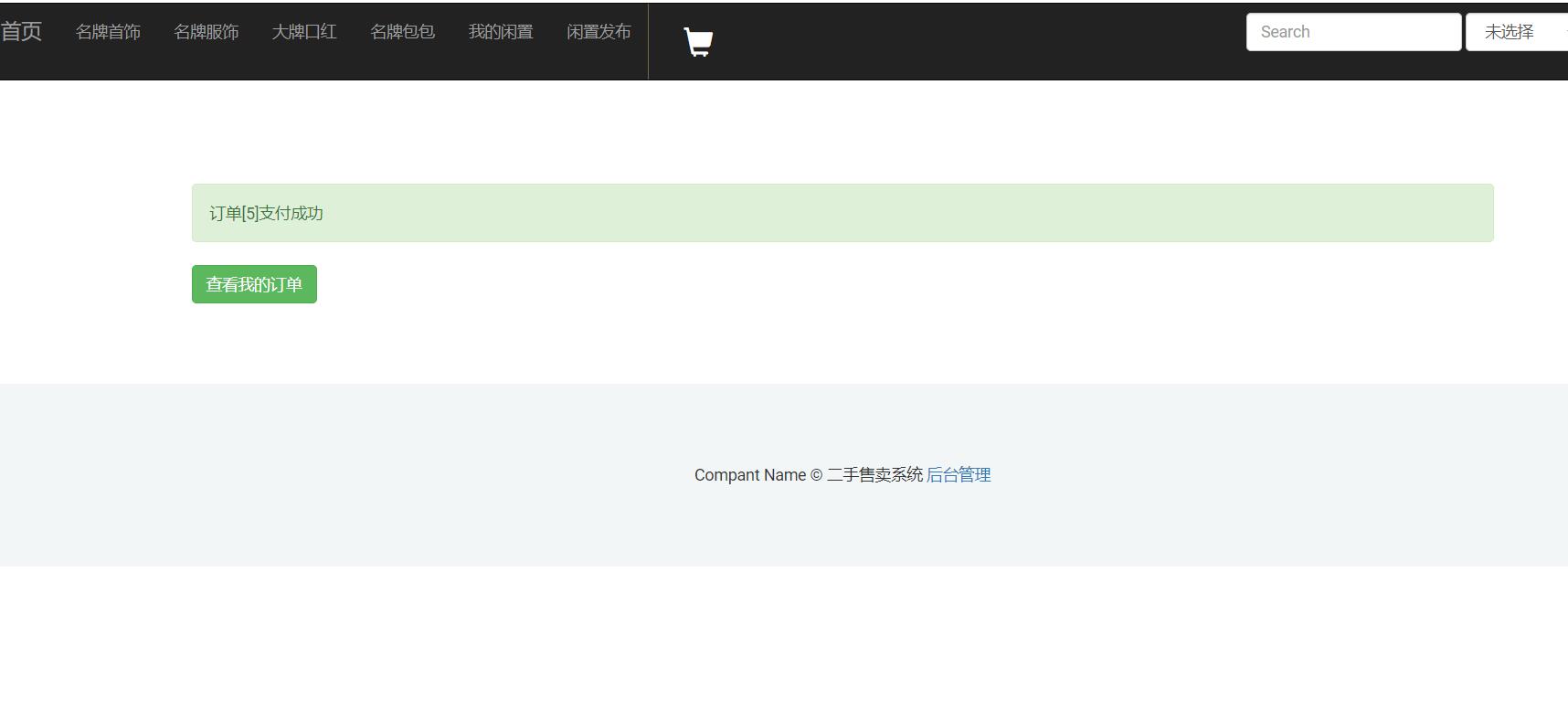Select 大牌口红 menu item
The width and height of the screenshot is (1568, 710).
[x=304, y=32]
